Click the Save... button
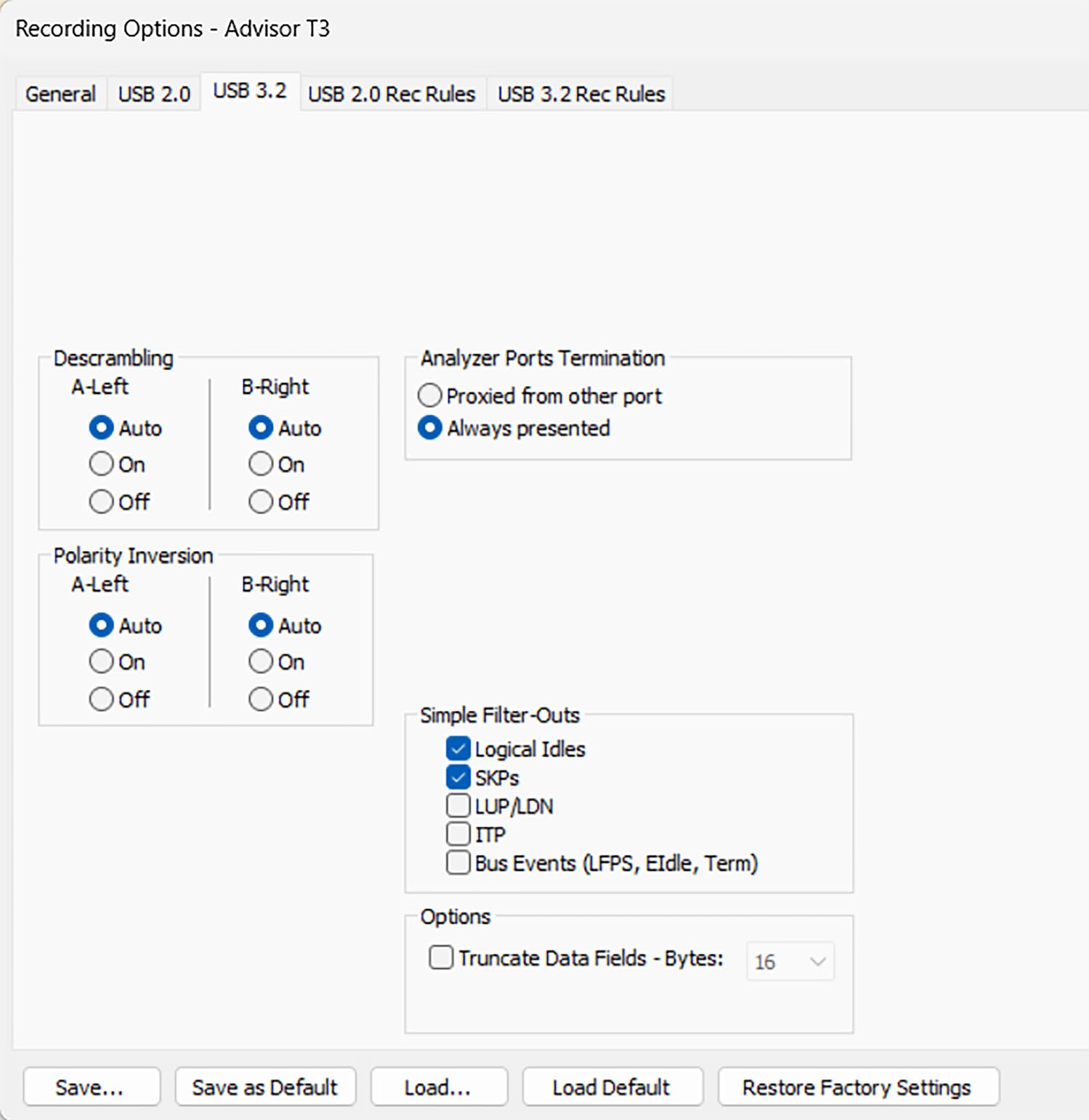The width and height of the screenshot is (1089, 1120). click(x=92, y=1087)
